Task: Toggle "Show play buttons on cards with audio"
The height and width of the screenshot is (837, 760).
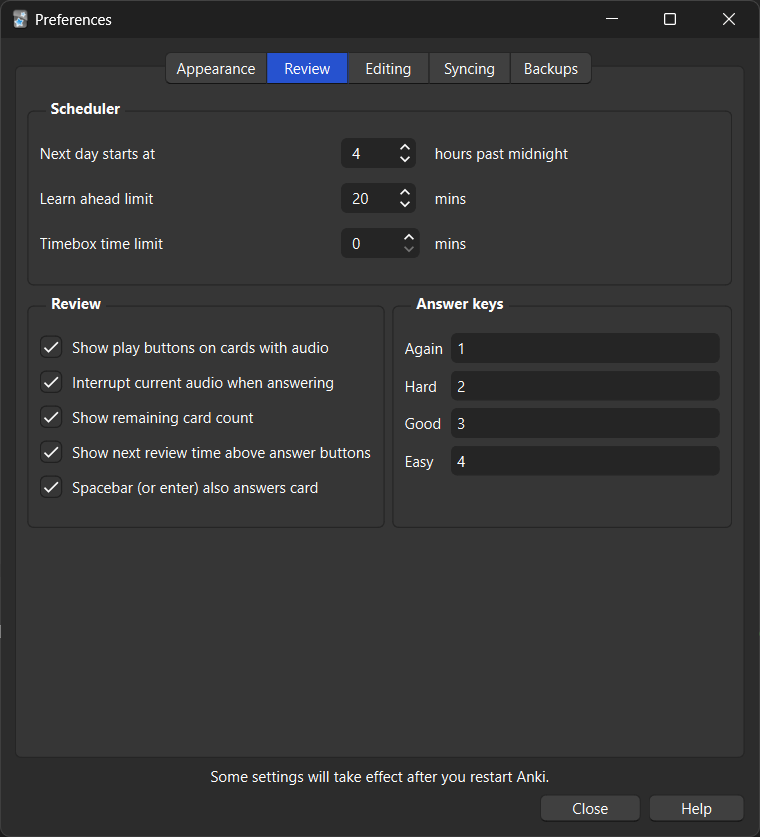Action: coord(51,347)
